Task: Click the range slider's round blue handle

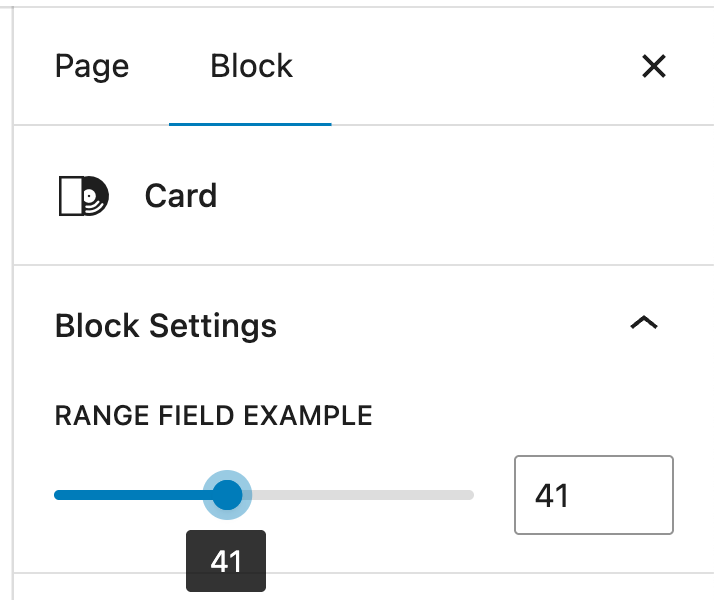Action: [228, 494]
